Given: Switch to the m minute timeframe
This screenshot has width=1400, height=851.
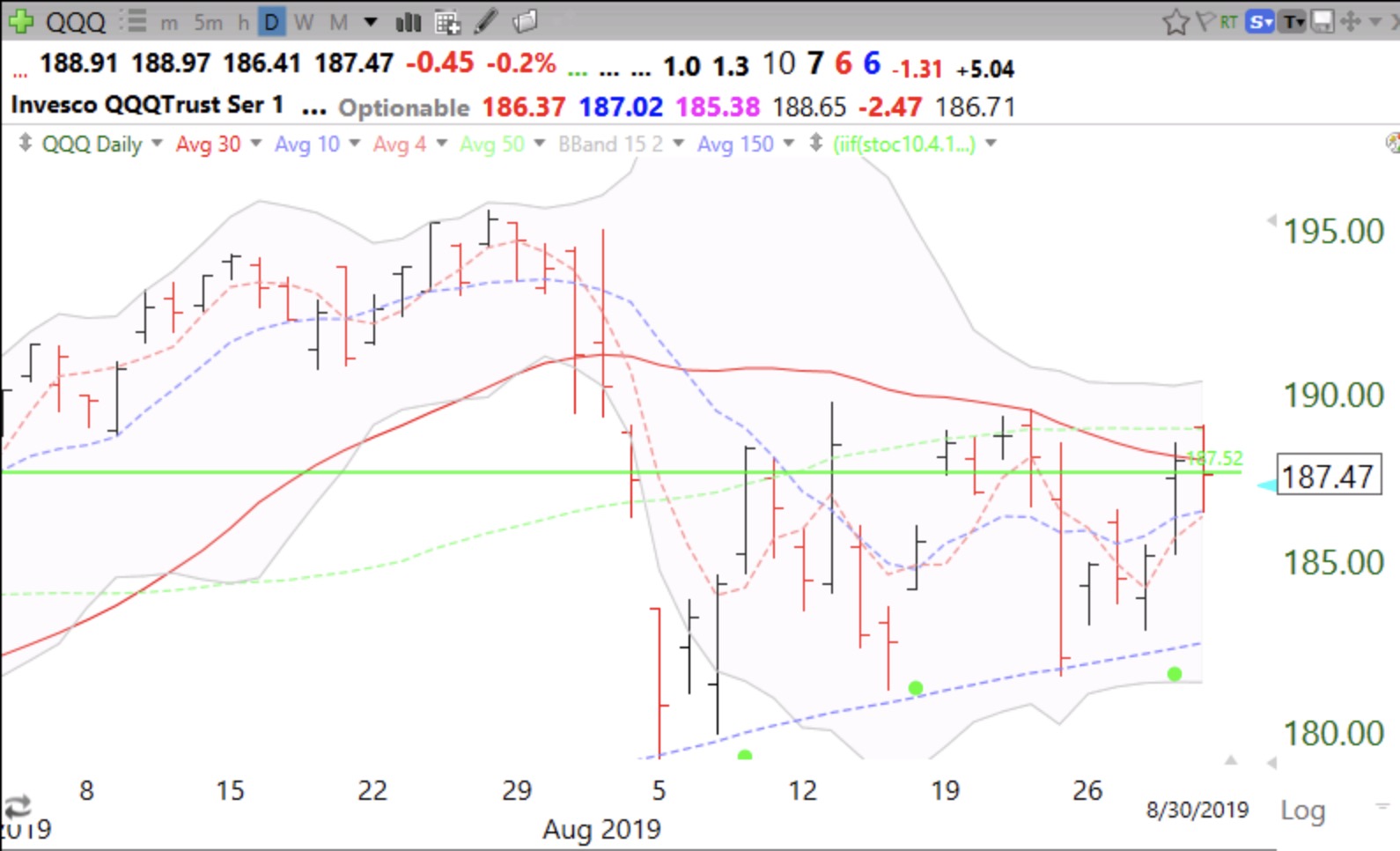Looking at the screenshot, I should point(169,23).
